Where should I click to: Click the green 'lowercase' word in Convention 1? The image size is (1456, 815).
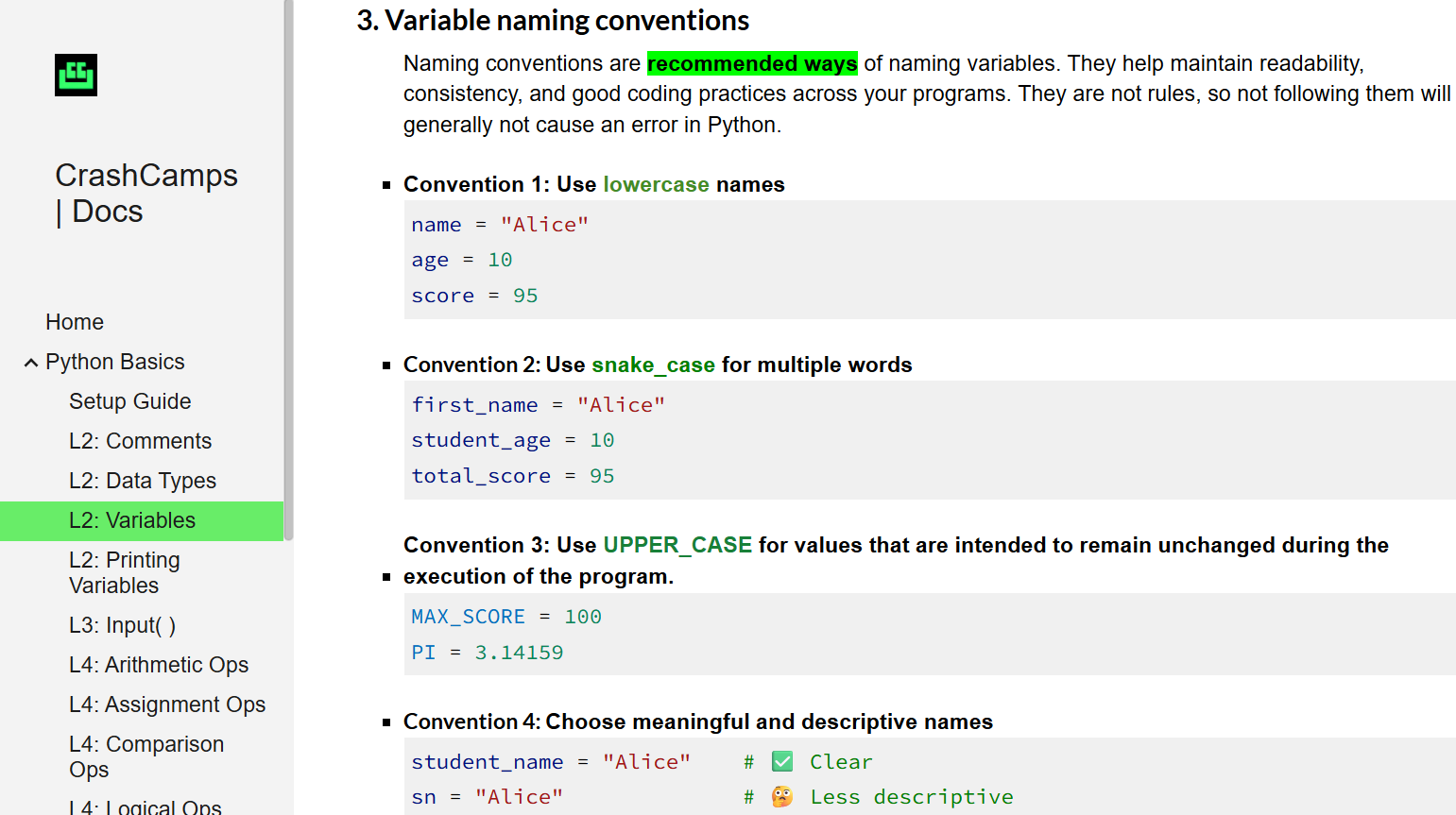click(656, 184)
